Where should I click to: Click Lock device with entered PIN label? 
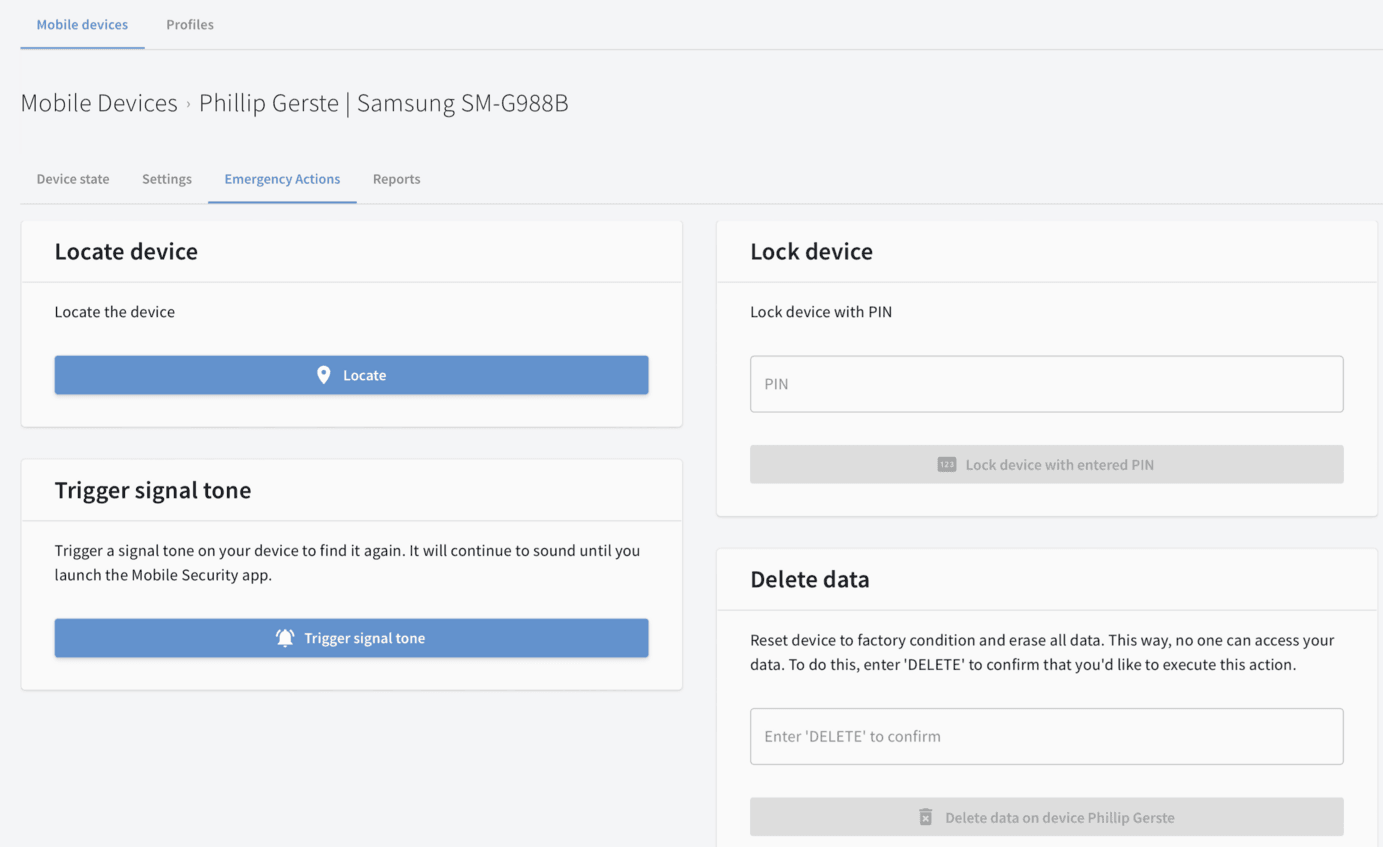[x=1059, y=464]
